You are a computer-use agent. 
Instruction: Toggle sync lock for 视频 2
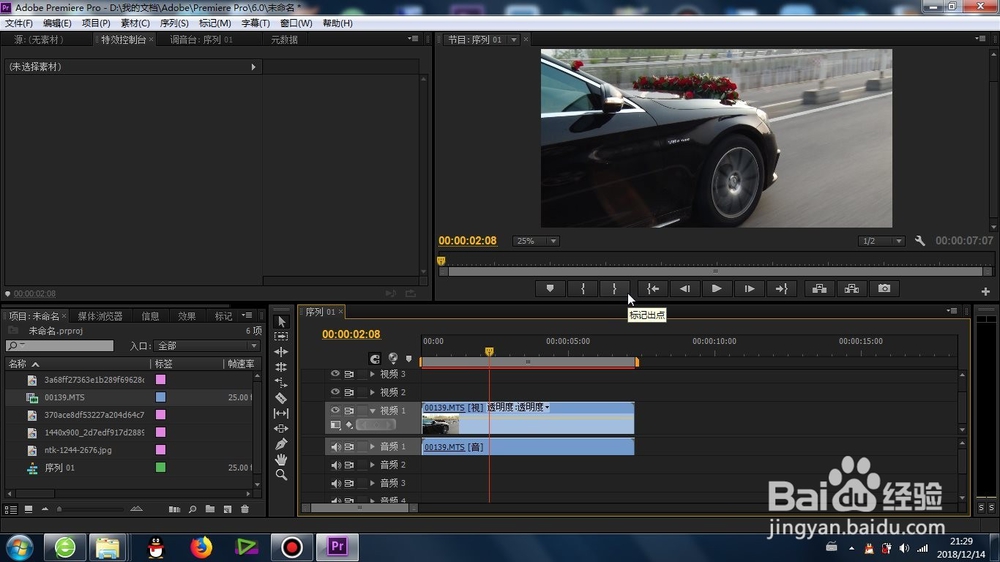pyautogui.click(x=349, y=392)
